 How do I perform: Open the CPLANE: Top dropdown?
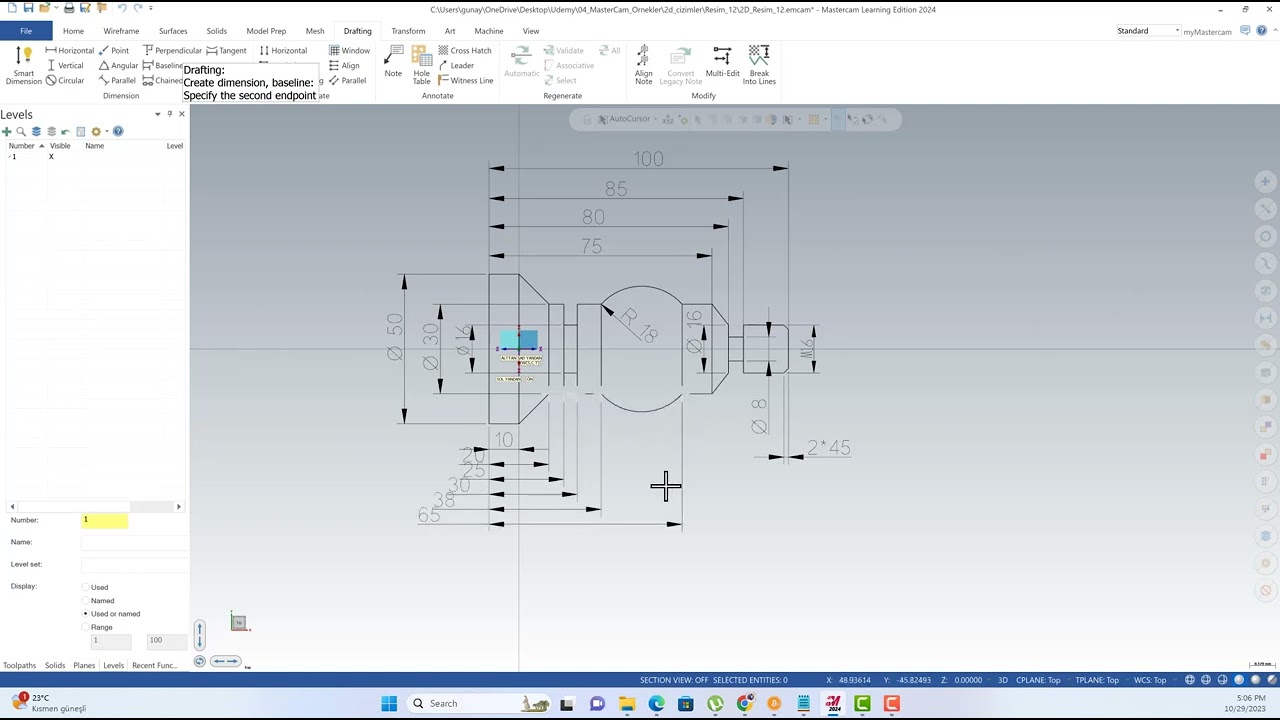coord(1038,680)
